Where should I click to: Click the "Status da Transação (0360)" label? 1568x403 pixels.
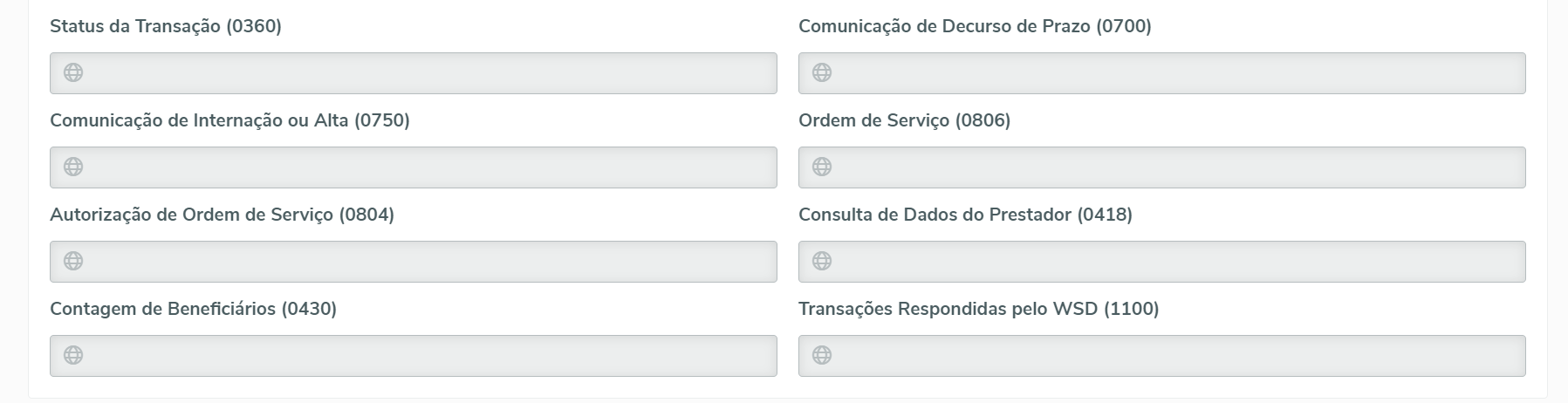[x=166, y=26]
